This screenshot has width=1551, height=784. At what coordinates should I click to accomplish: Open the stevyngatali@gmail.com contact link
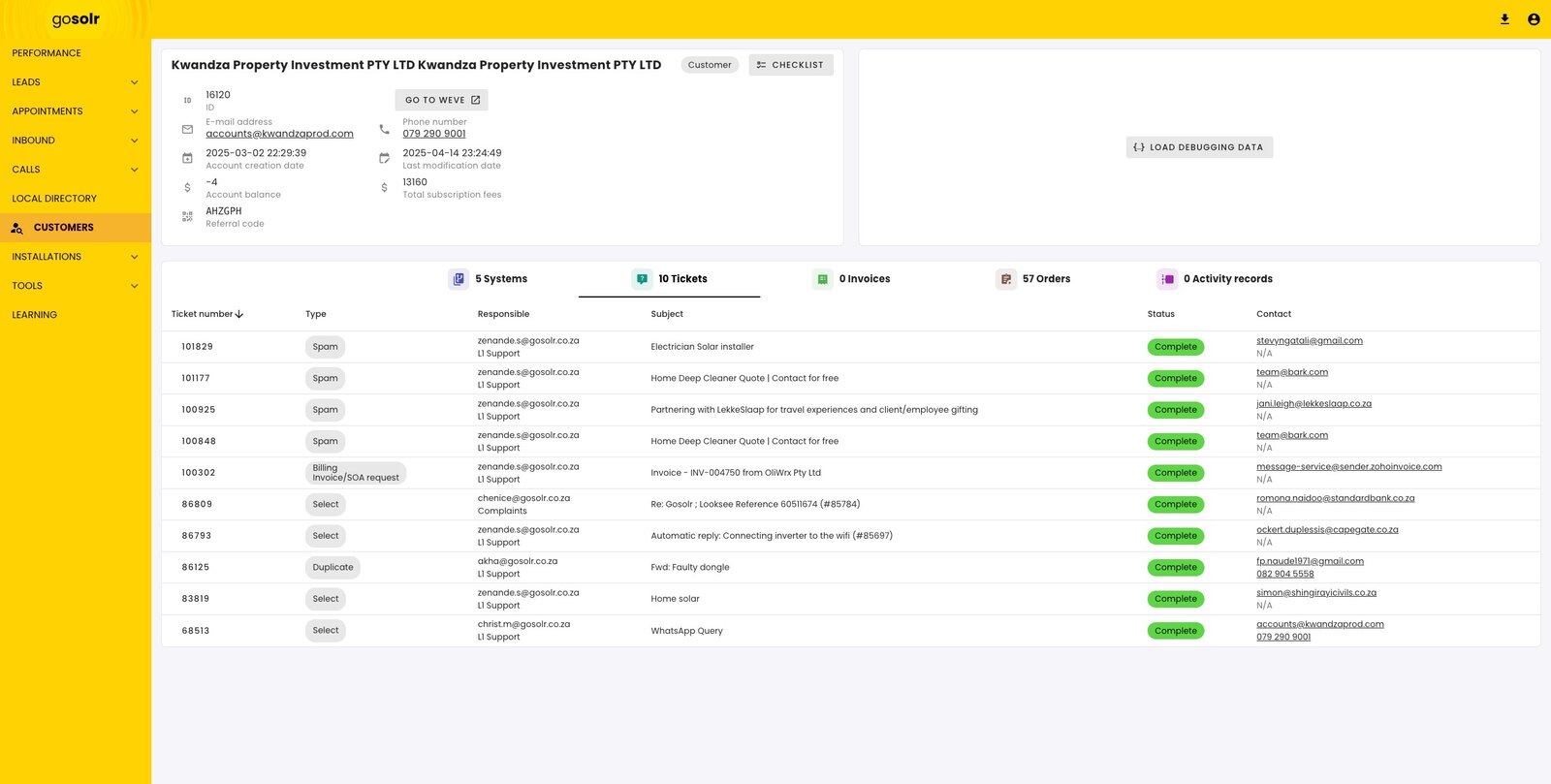click(1310, 341)
